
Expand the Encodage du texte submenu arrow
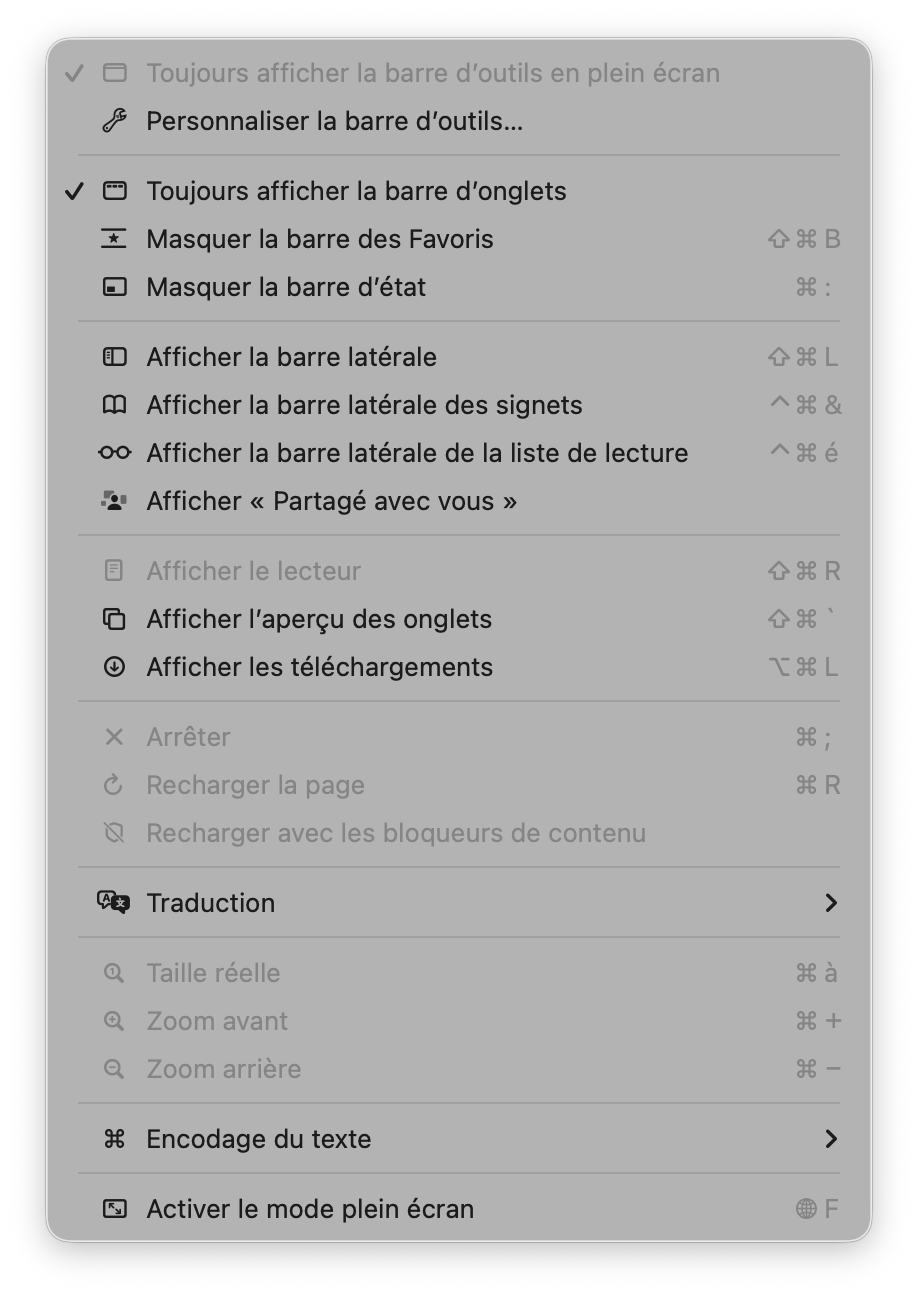pos(830,1139)
